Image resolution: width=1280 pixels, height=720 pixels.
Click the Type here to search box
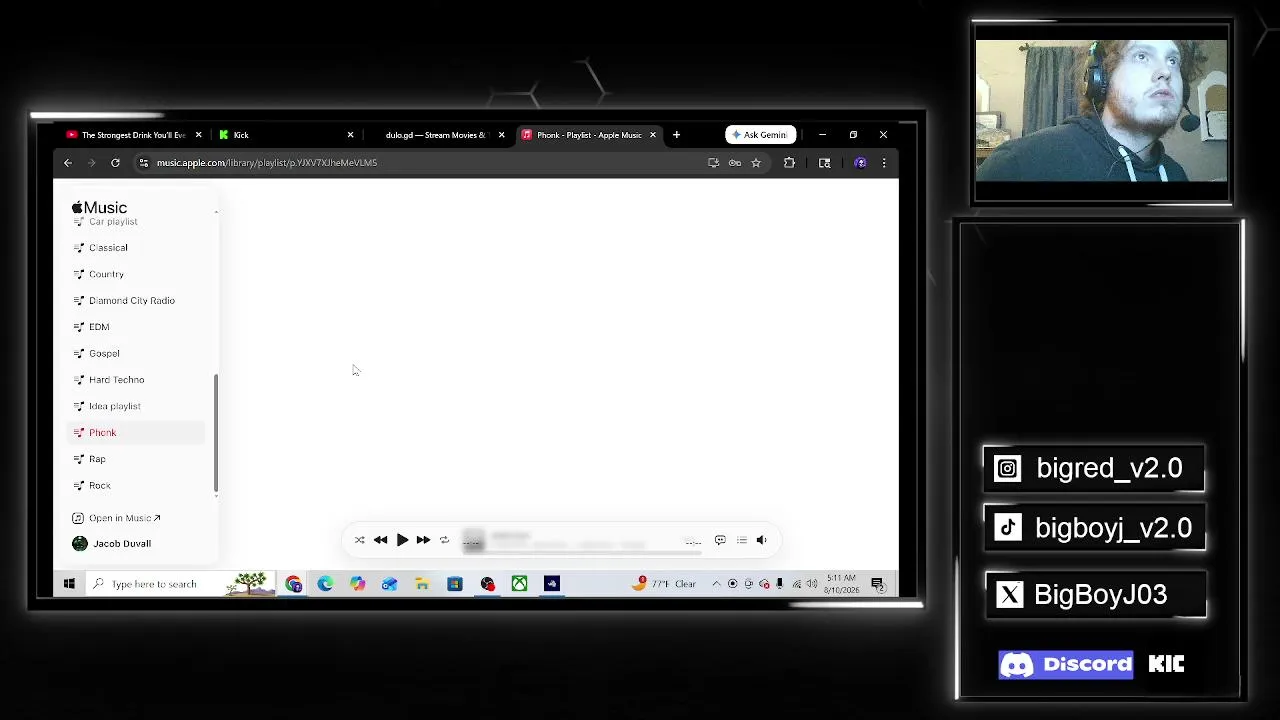(x=181, y=584)
